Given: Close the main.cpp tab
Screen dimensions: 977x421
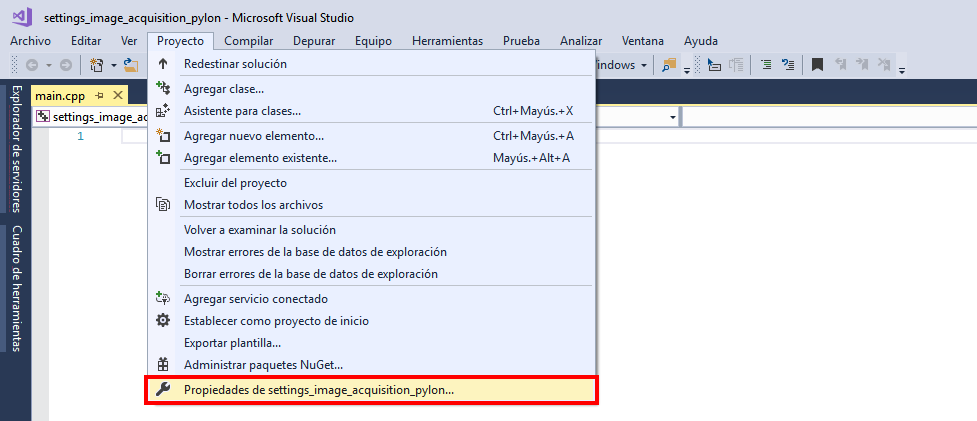Looking at the screenshot, I should pyautogui.click(x=117, y=96).
